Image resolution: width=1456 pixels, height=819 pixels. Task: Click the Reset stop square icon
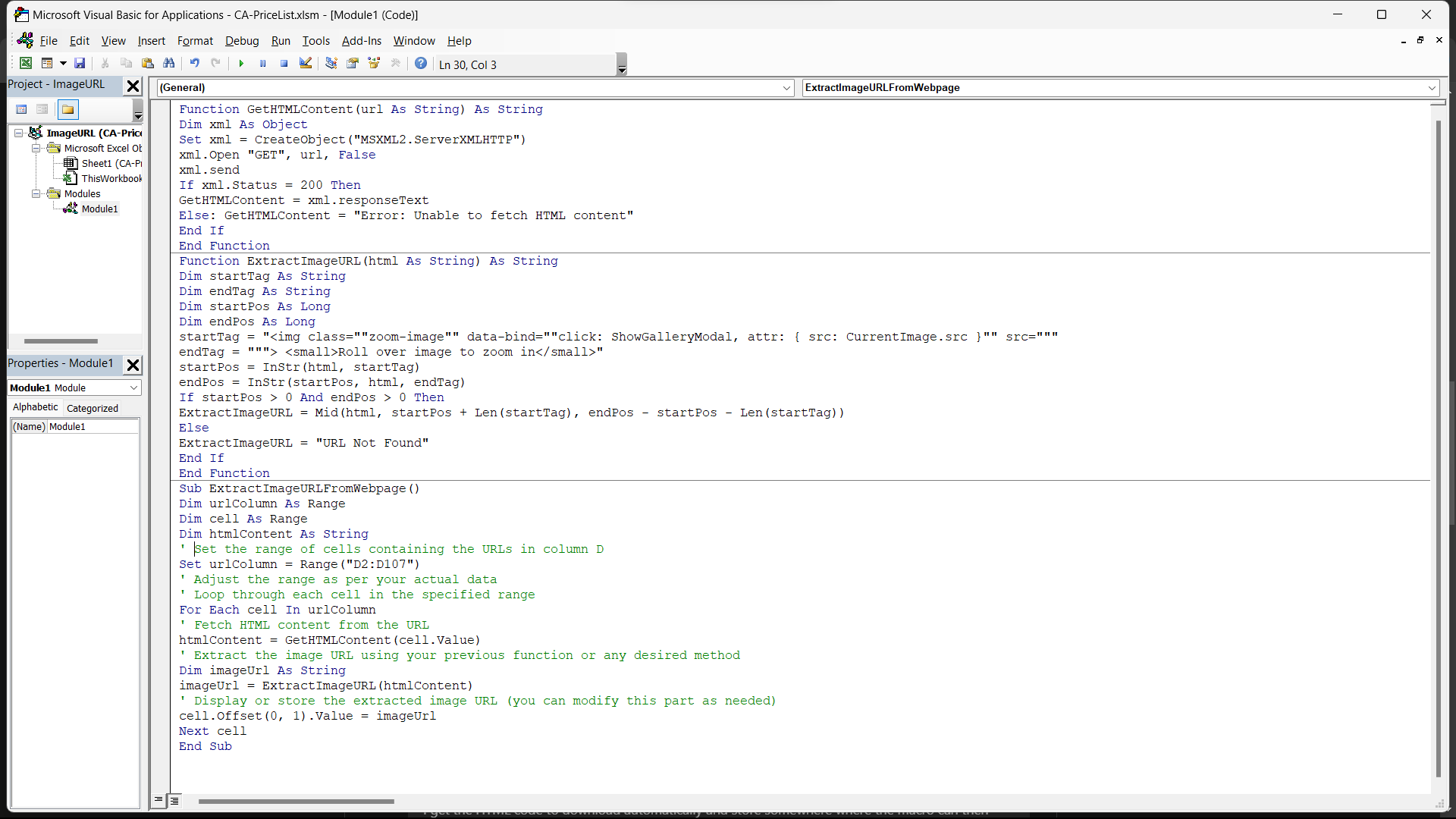point(284,64)
